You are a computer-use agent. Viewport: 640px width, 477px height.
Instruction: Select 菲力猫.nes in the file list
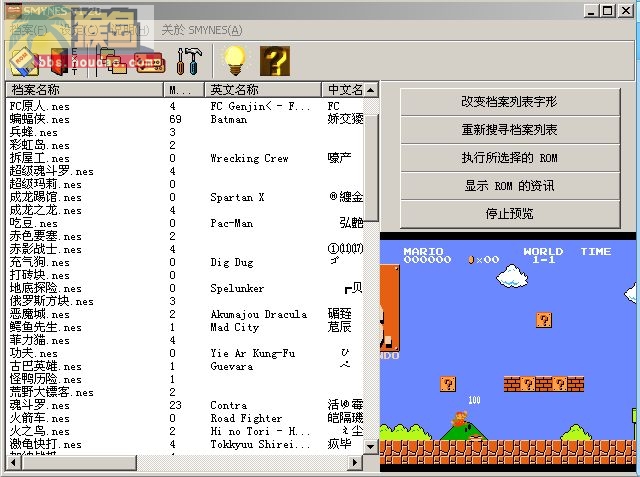(x=40, y=340)
